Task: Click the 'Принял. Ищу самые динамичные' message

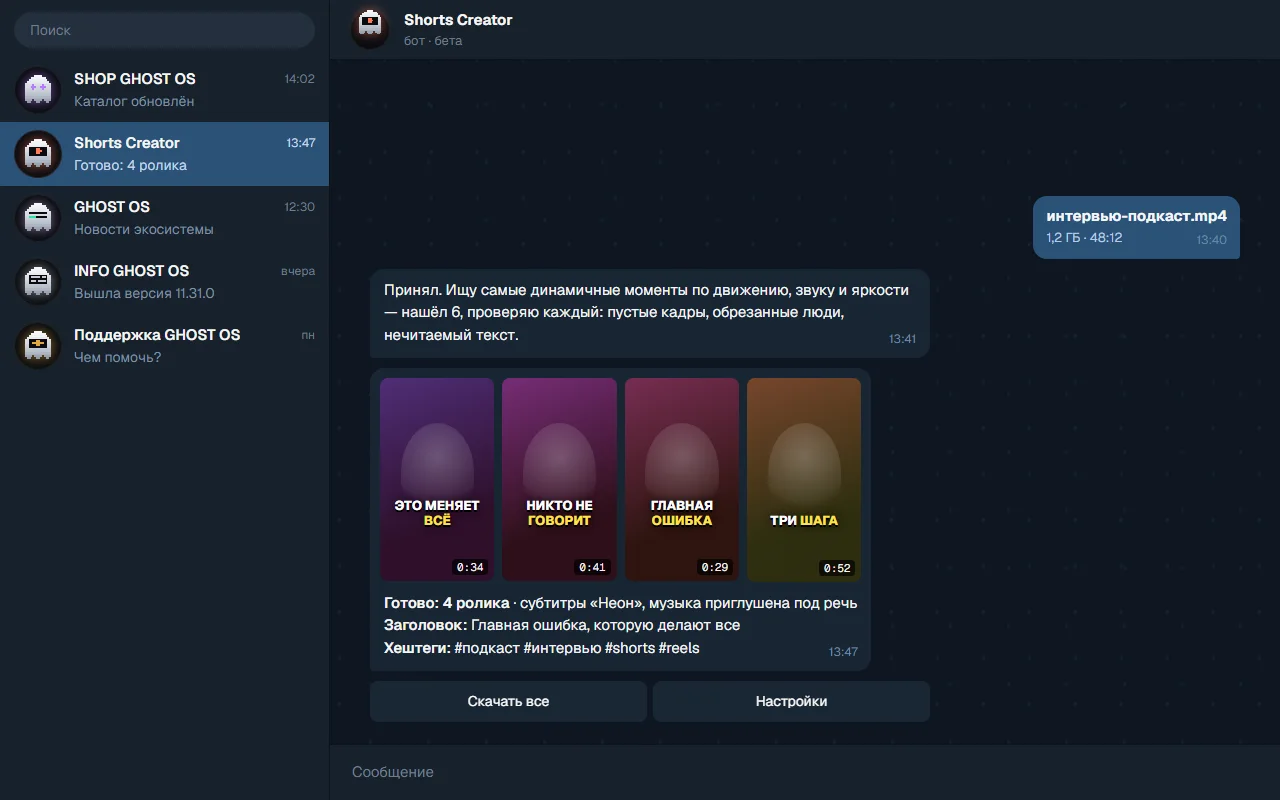Action: [x=650, y=313]
